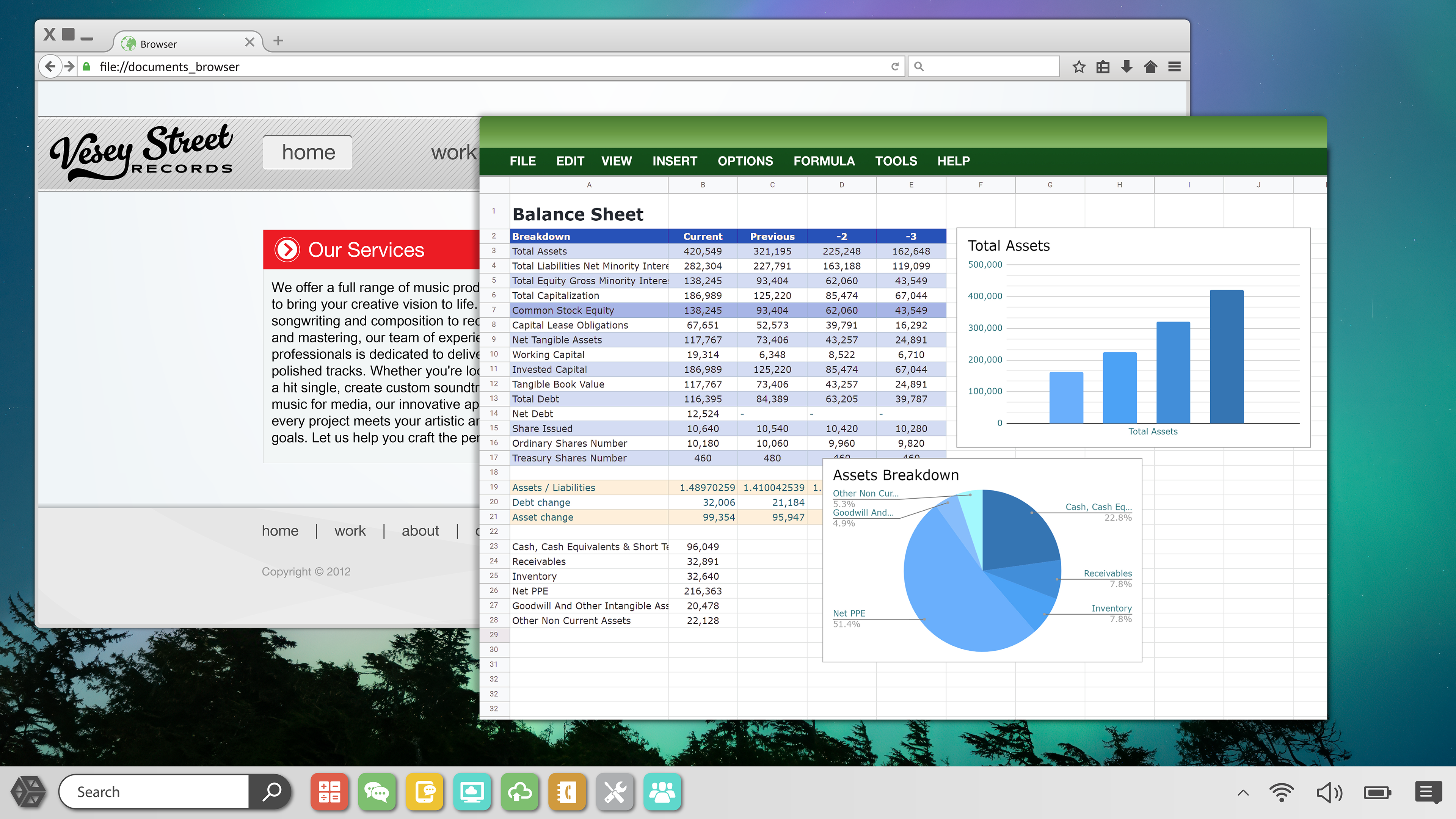Click the browser bookmark star icon
1456x819 pixels.
1078,67
